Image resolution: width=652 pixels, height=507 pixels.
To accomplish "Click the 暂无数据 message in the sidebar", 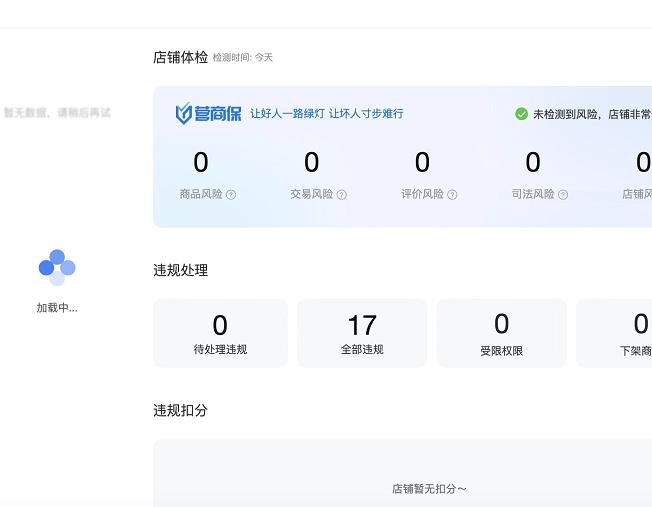I will pyautogui.click(x=57, y=113).
